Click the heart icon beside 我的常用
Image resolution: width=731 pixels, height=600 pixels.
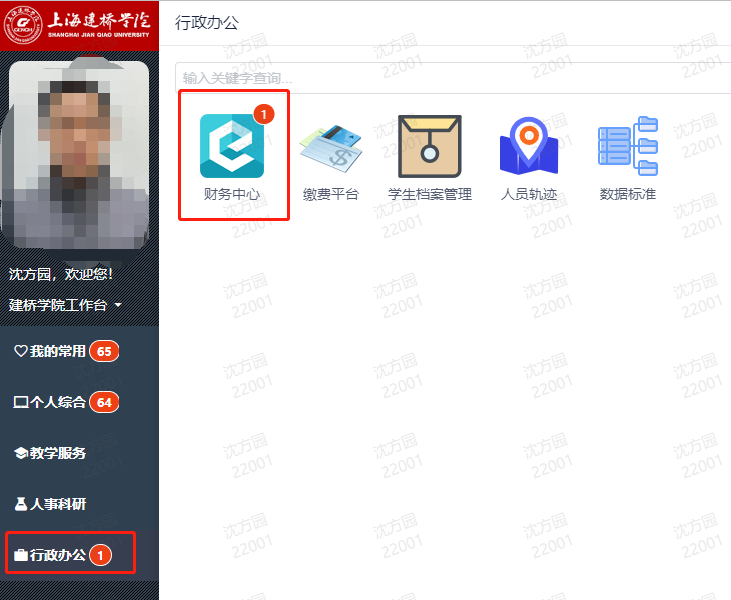coord(20,351)
